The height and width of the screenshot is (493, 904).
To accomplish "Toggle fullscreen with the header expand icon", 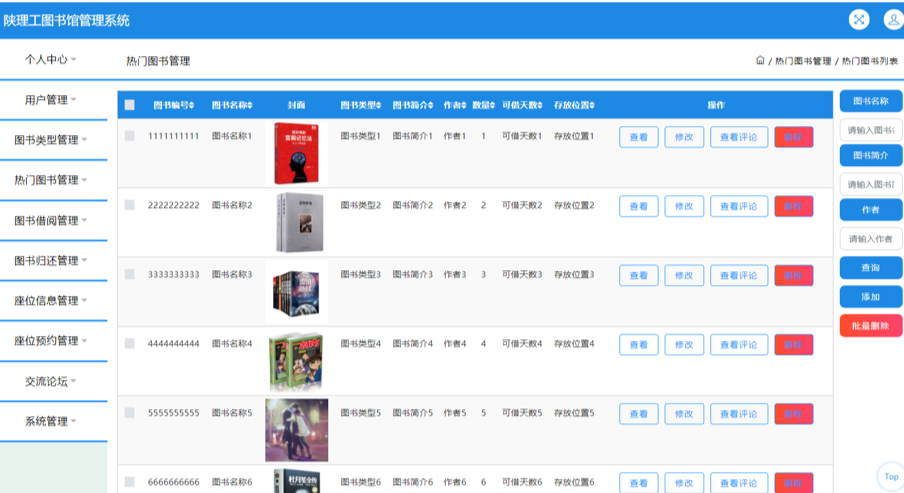I will pyautogui.click(x=858, y=20).
